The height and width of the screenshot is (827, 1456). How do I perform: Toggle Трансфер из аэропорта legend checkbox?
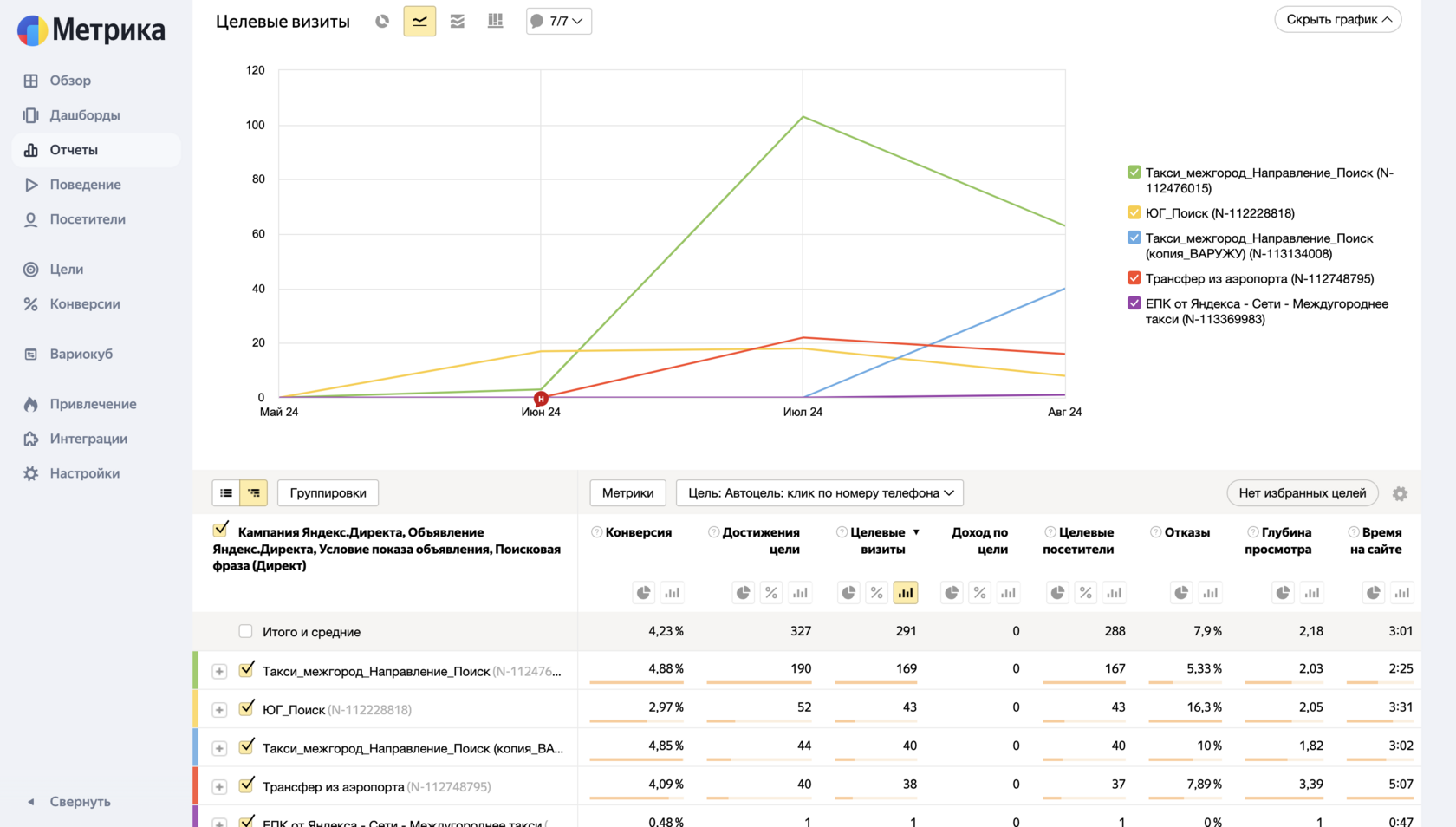(x=1134, y=278)
